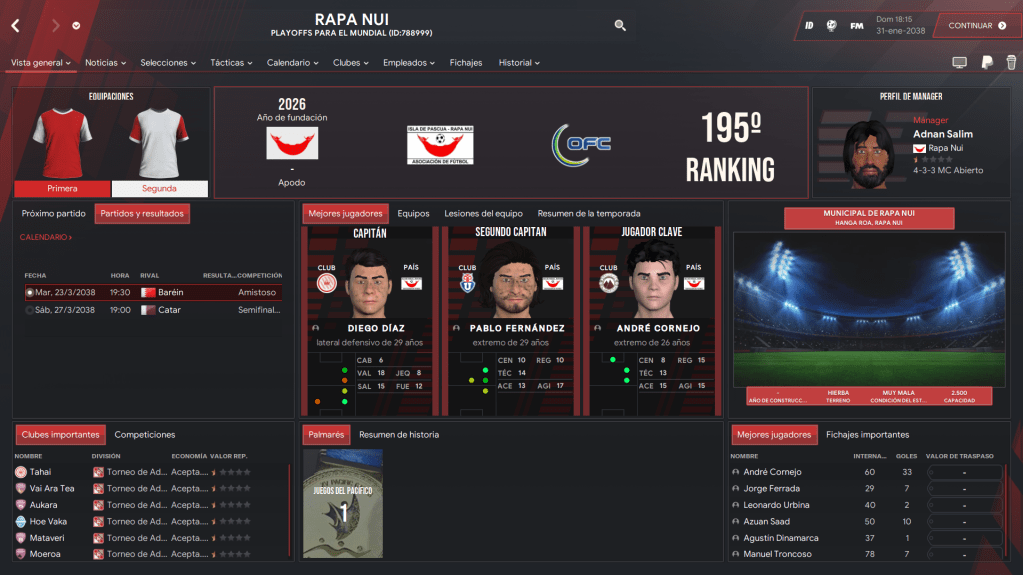Click the back navigation arrow
The image size is (1023, 575).
pyautogui.click(x=16, y=26)
